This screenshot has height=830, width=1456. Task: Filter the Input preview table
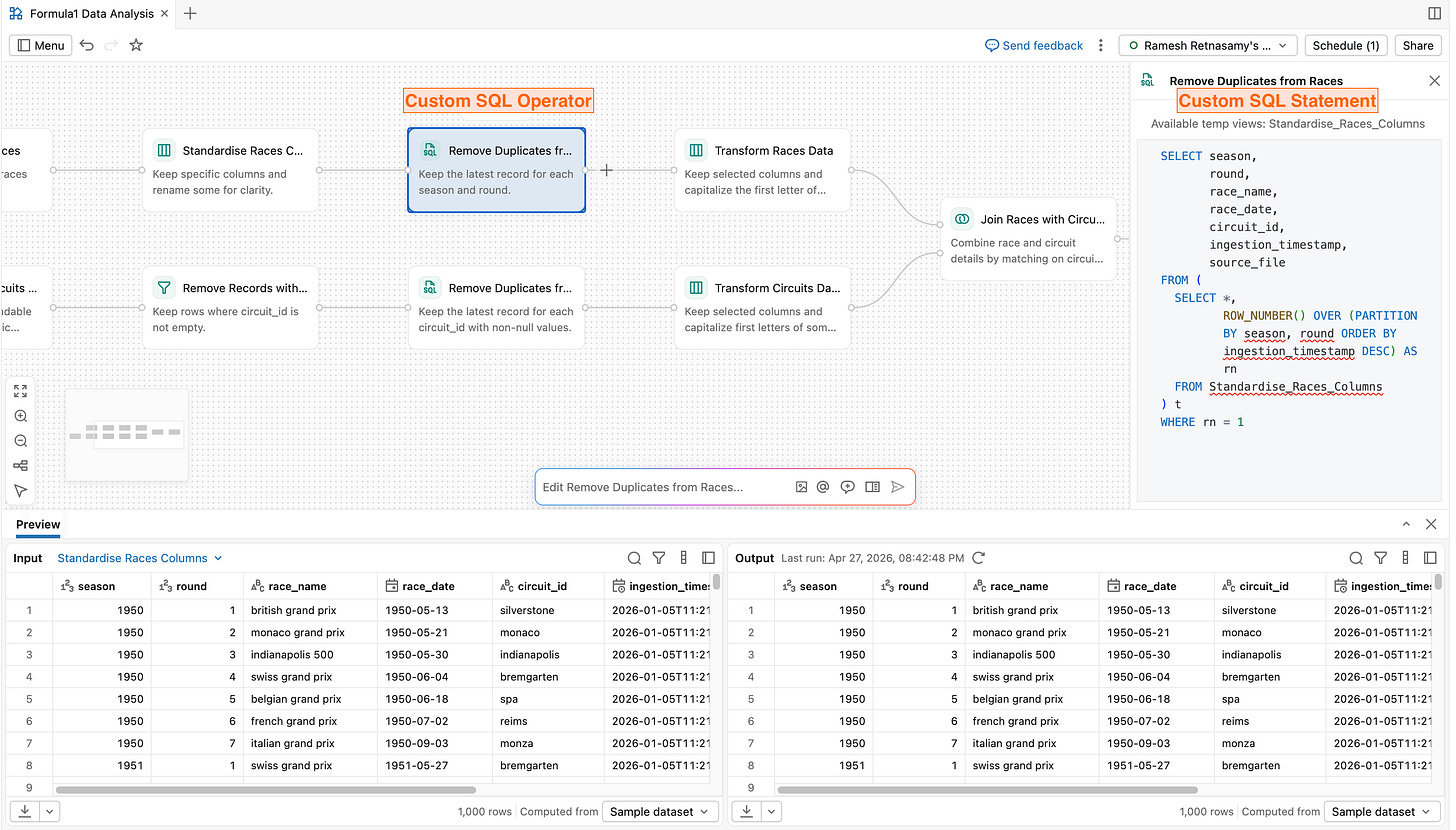pos(659,558)
